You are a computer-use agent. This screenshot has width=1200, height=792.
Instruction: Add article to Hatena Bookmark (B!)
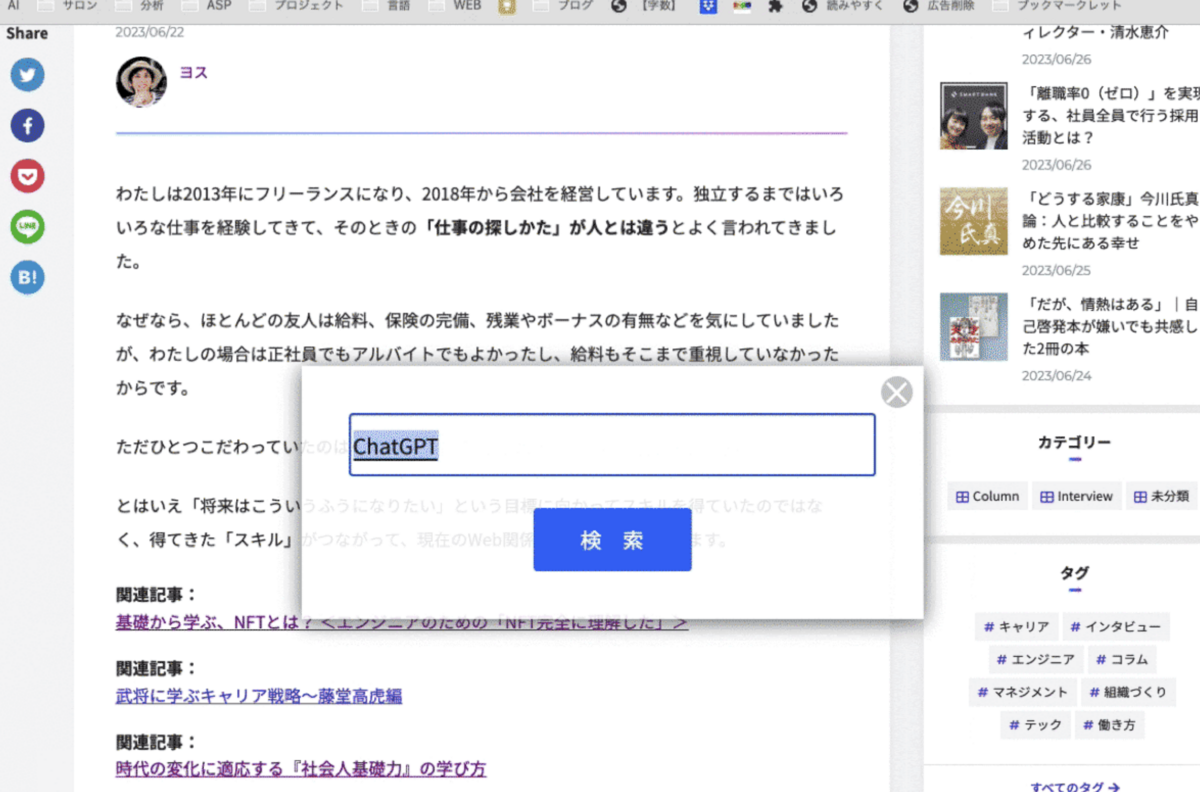[28, 279]
